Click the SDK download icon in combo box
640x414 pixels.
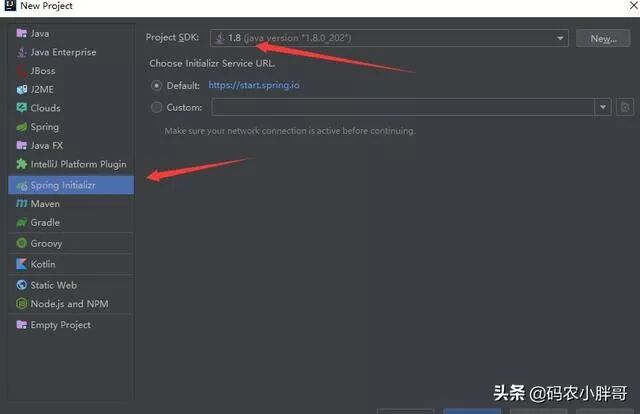(x=220, y=38)
